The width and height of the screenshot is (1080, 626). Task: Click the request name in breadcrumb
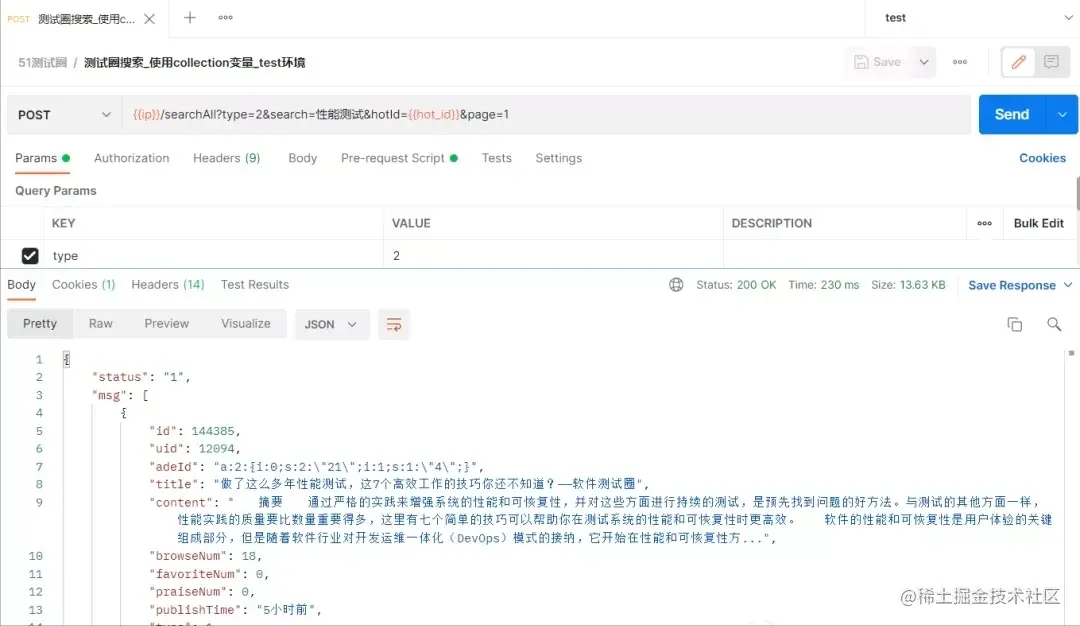tap(194, 63)
